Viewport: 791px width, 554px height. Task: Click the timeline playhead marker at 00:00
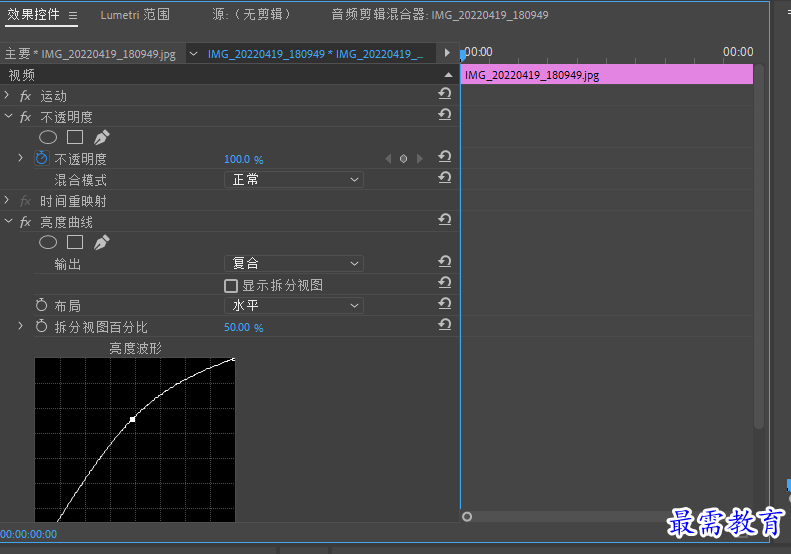point(463,54)
